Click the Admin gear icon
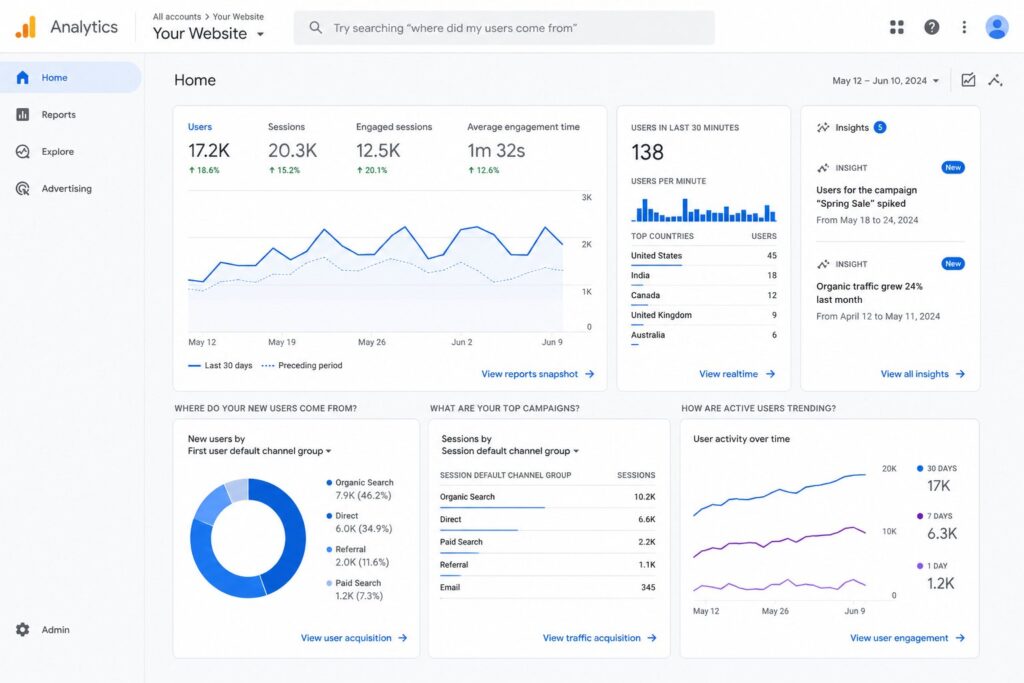 (x=22, y=629)
